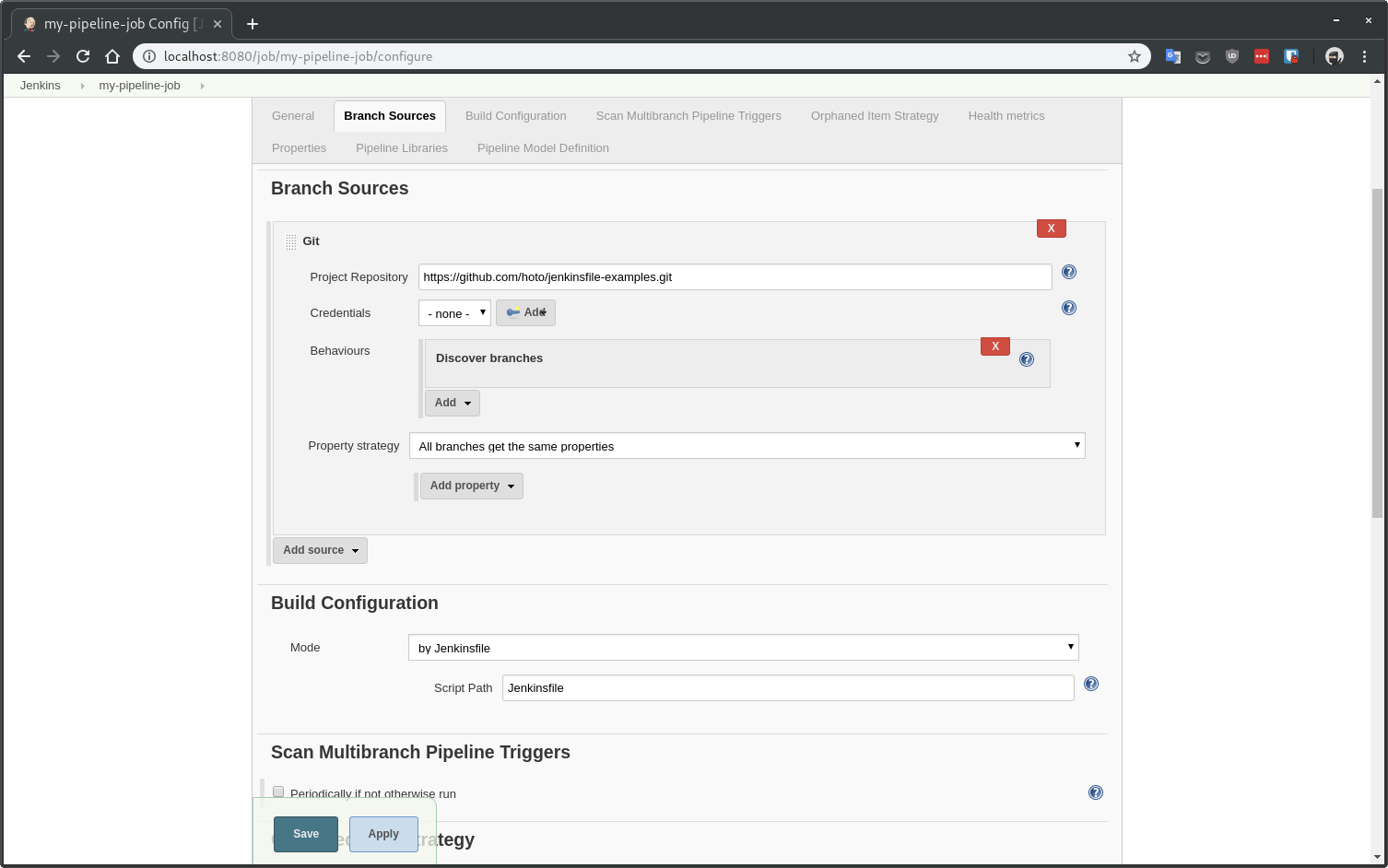Open help for the Project Repository field
This screenshot has height=868, width=1388.
coord(1068,272)
